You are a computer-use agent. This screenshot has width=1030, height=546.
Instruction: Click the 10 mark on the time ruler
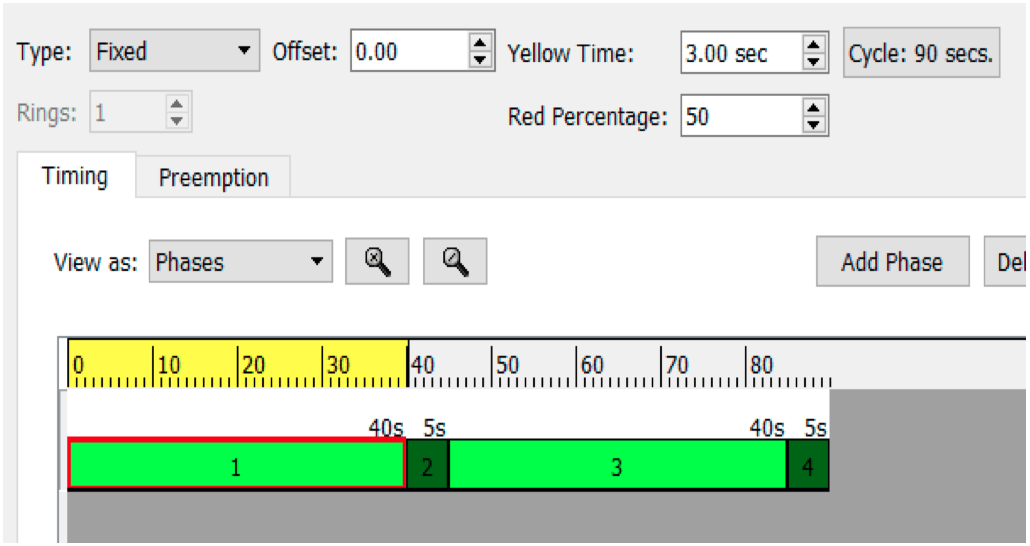168,365
